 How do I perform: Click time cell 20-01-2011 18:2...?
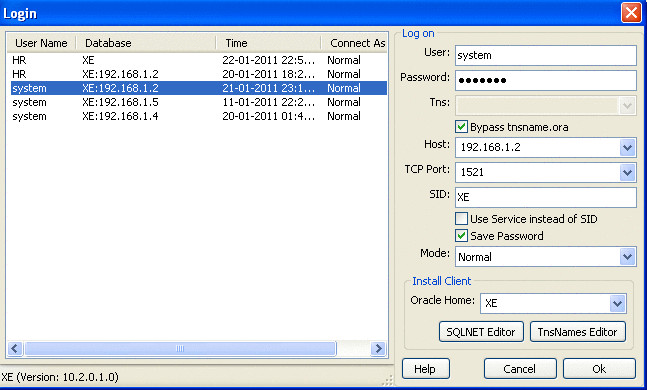[x=269, y=74]
